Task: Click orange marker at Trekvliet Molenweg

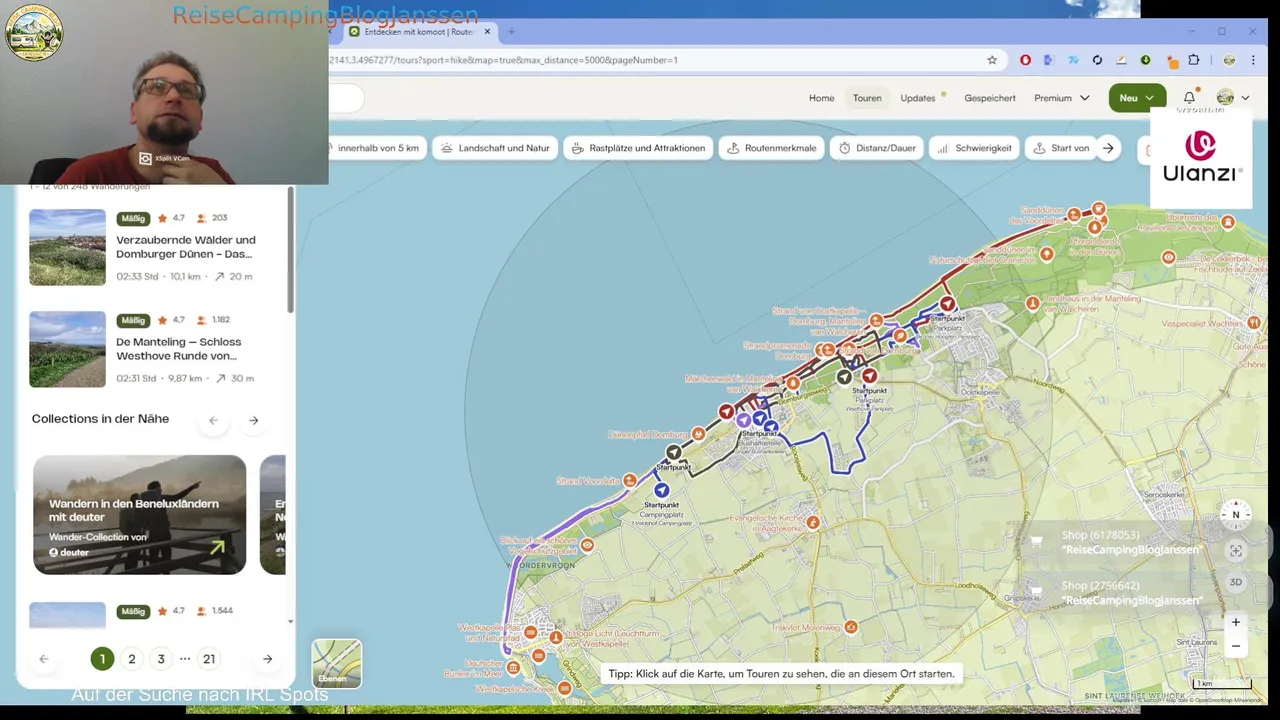Action: (851, 627)
